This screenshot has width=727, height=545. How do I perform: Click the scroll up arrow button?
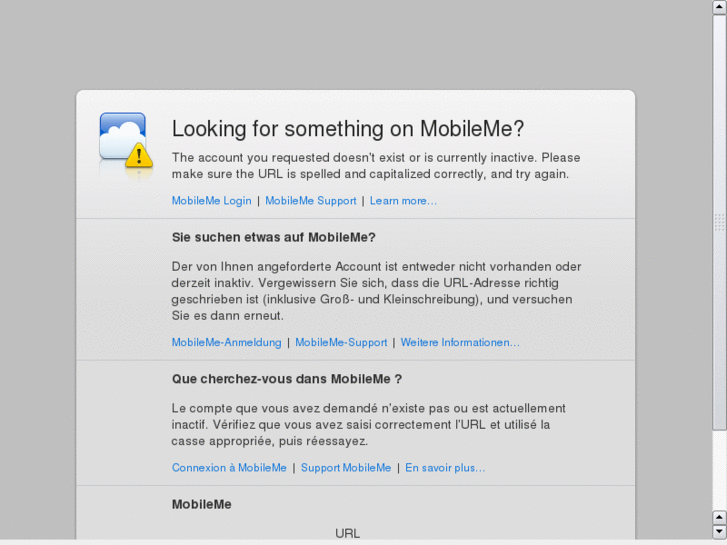719,517
